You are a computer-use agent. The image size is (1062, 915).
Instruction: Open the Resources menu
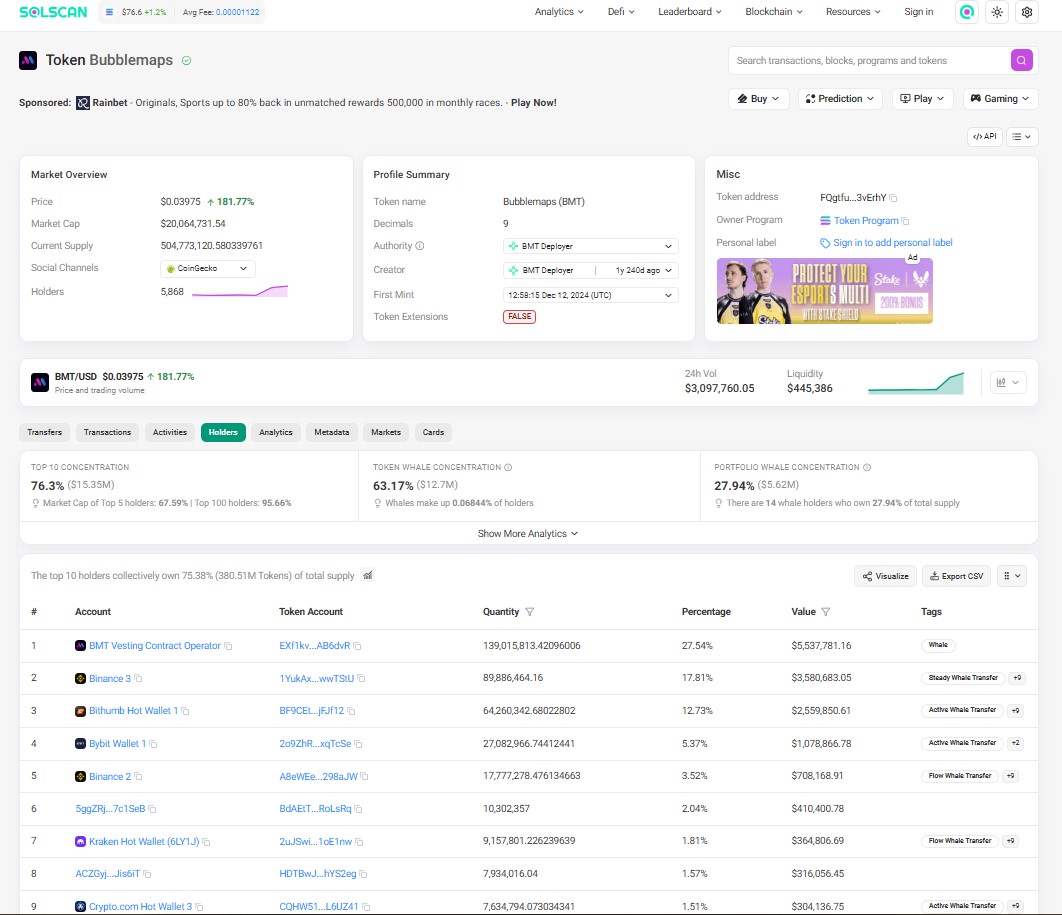(853, 12)
